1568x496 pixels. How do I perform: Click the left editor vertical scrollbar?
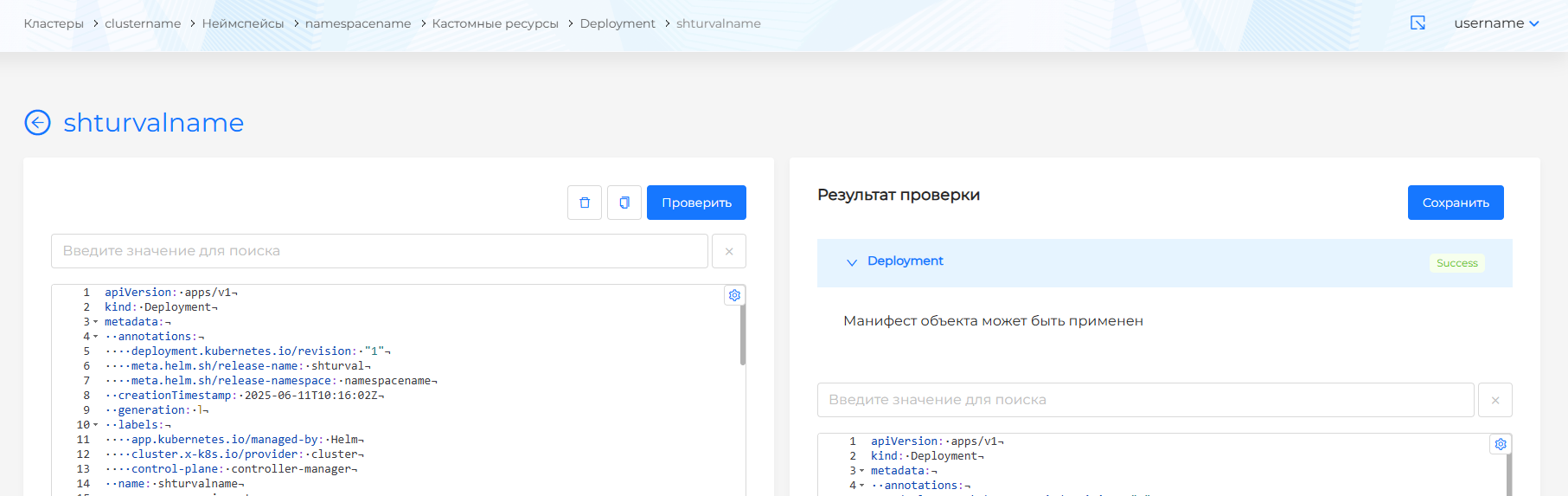coord(743,335)
